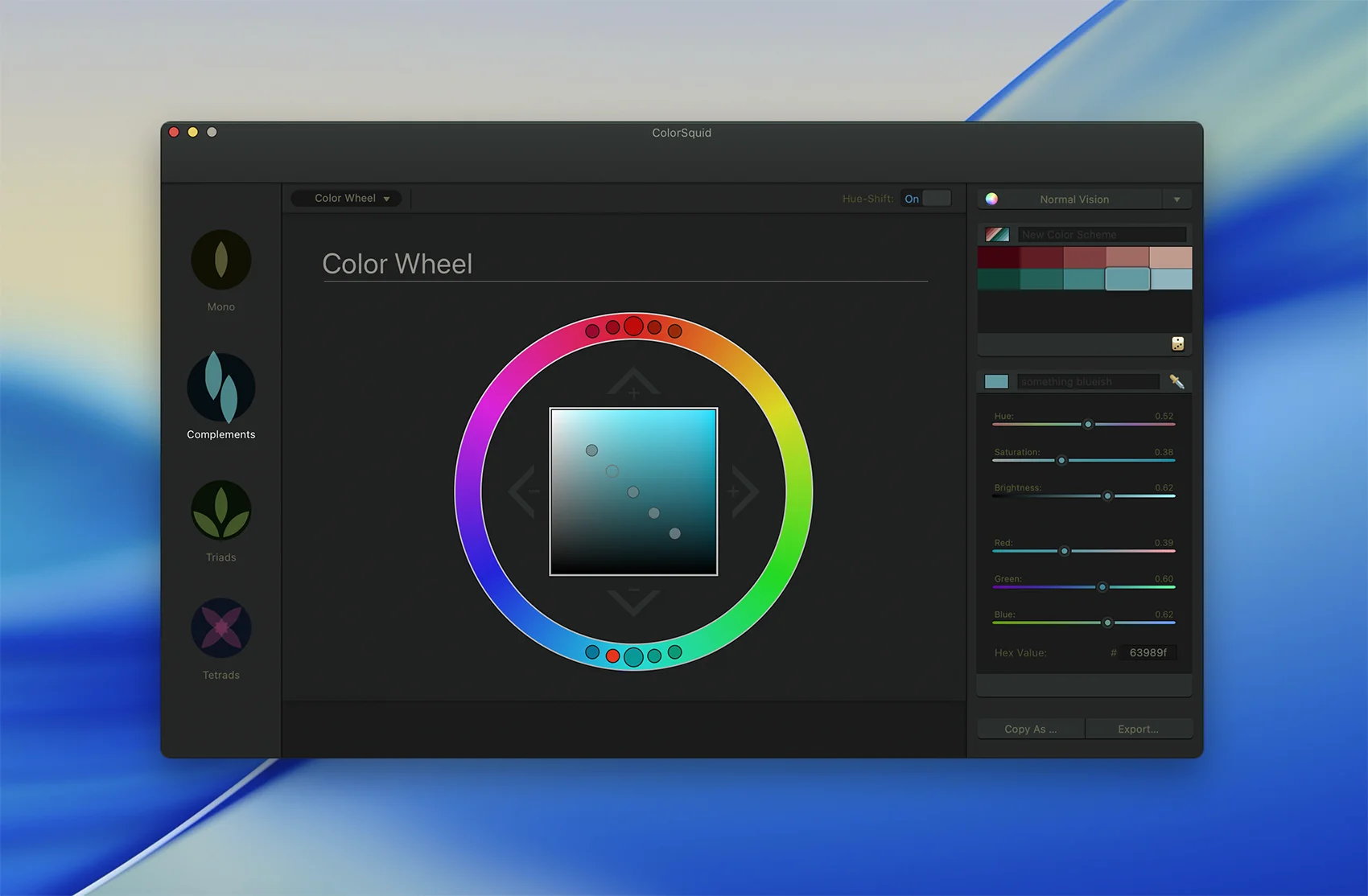Screen dimensions: 1368x896
Task: Select the Complements scheme icon
Action: tap(220, 388)
